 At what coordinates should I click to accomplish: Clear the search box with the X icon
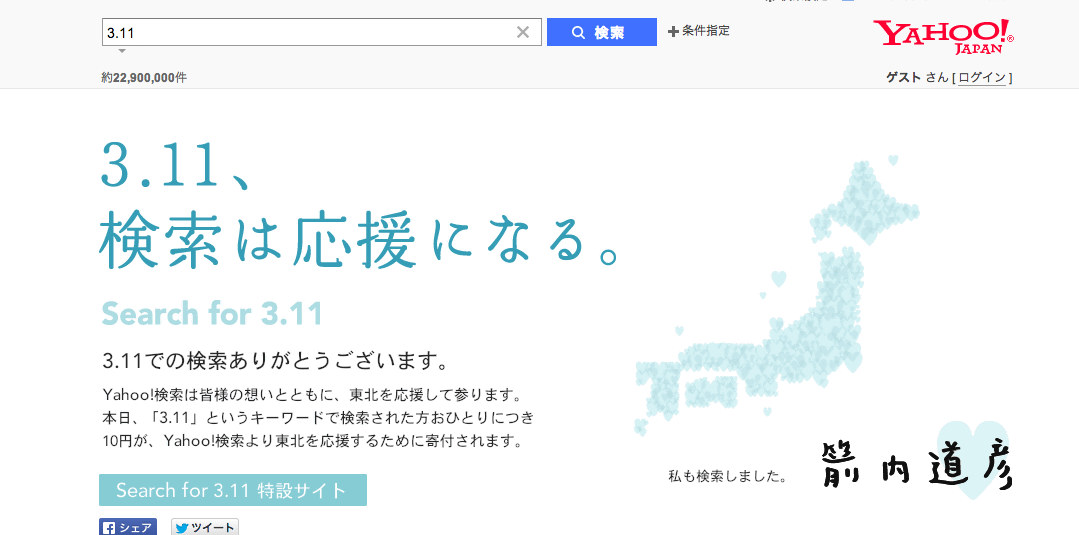[x=523, y=32]
